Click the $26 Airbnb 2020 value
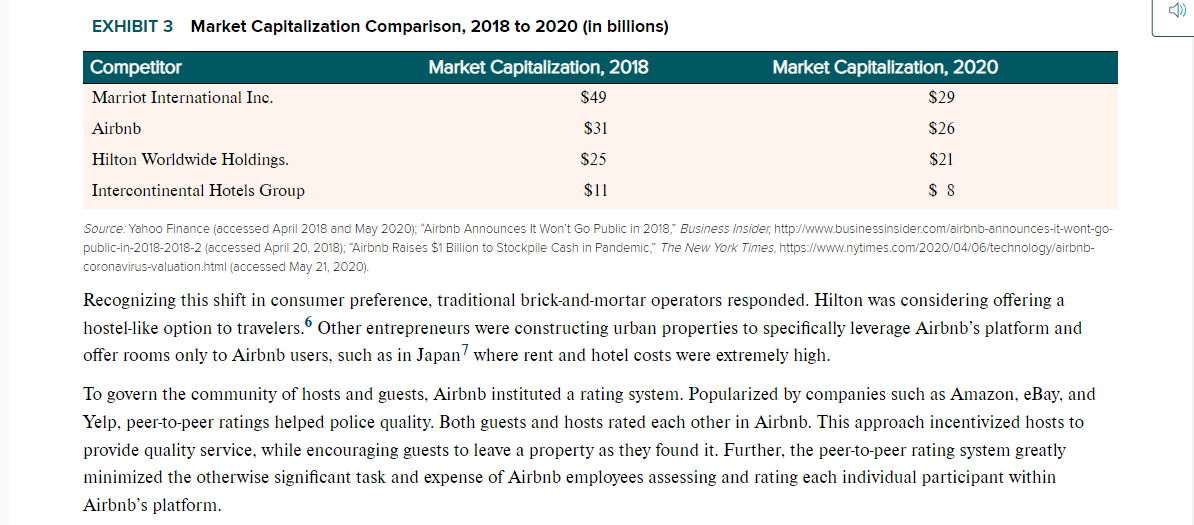The height and width of the screenshot is (525, 1194). tap(941, 129)
